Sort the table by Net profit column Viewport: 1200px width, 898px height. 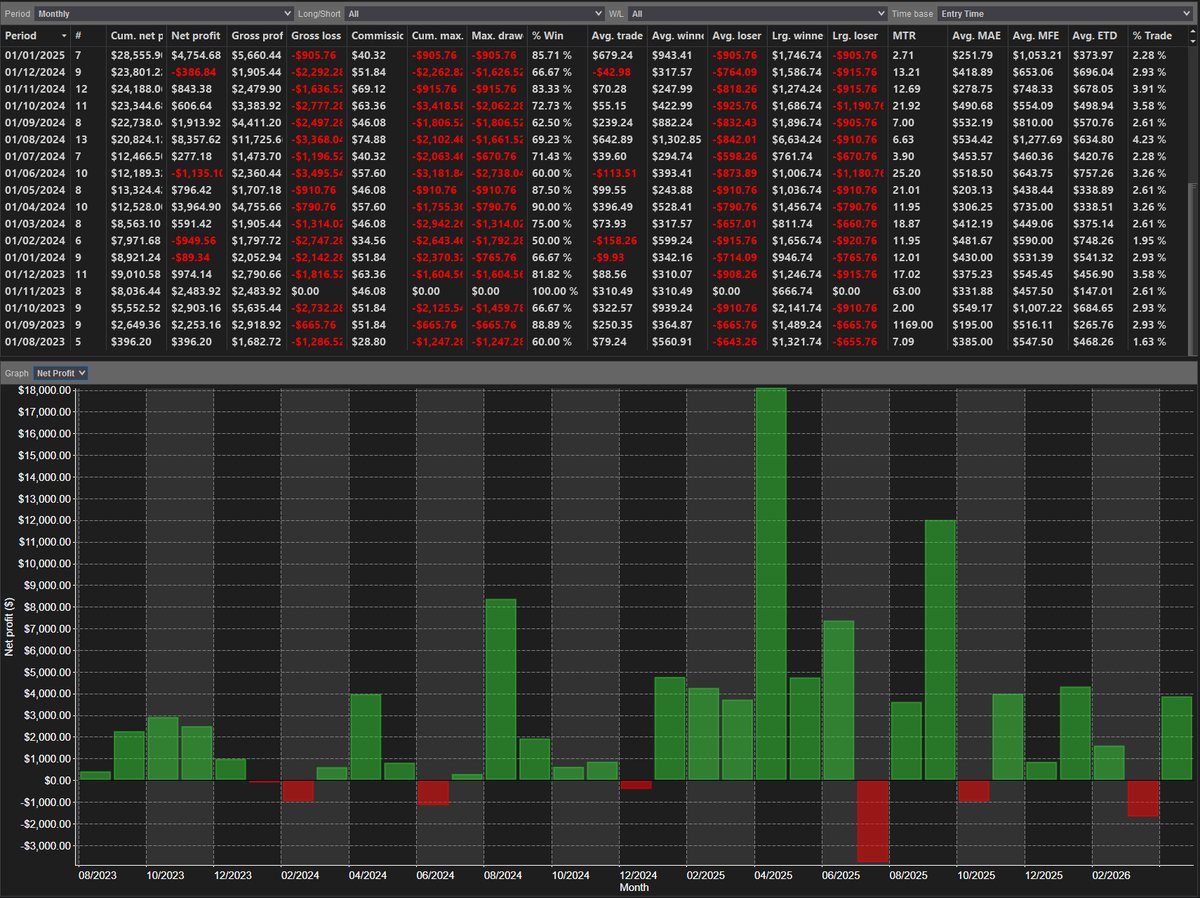pos(196,35)
